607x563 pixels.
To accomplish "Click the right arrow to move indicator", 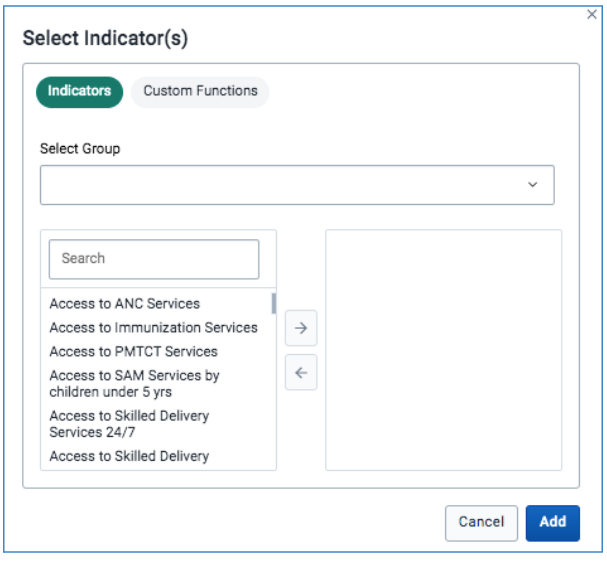I will tap(301, 328).
